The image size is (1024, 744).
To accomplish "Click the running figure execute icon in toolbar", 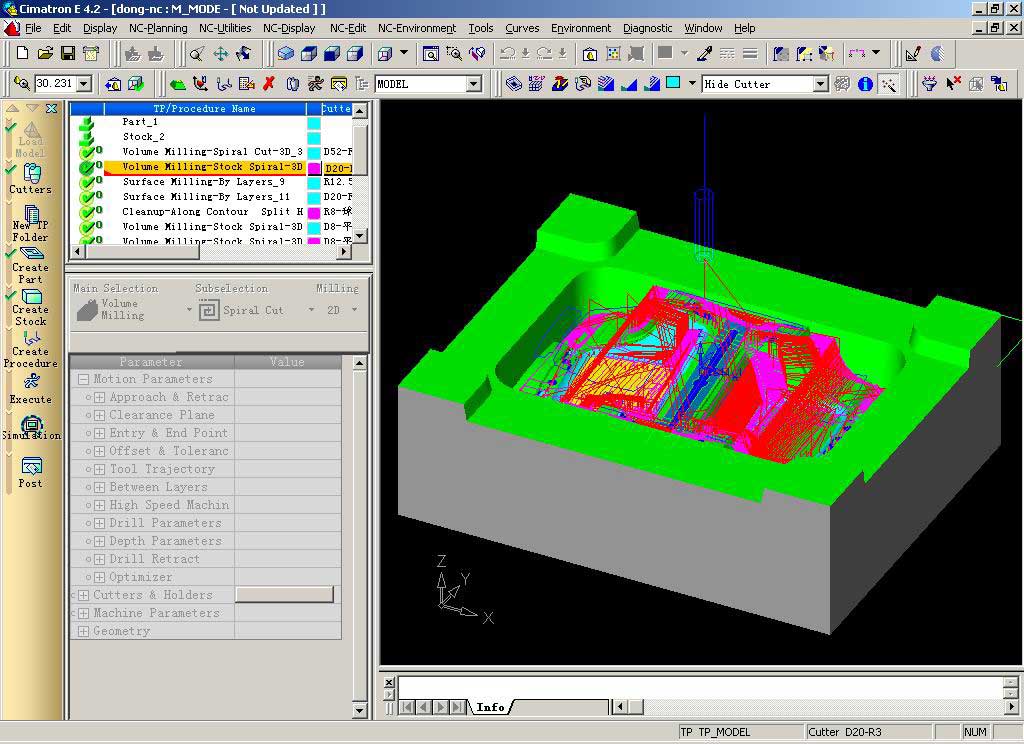I will (x=315, y=84).
